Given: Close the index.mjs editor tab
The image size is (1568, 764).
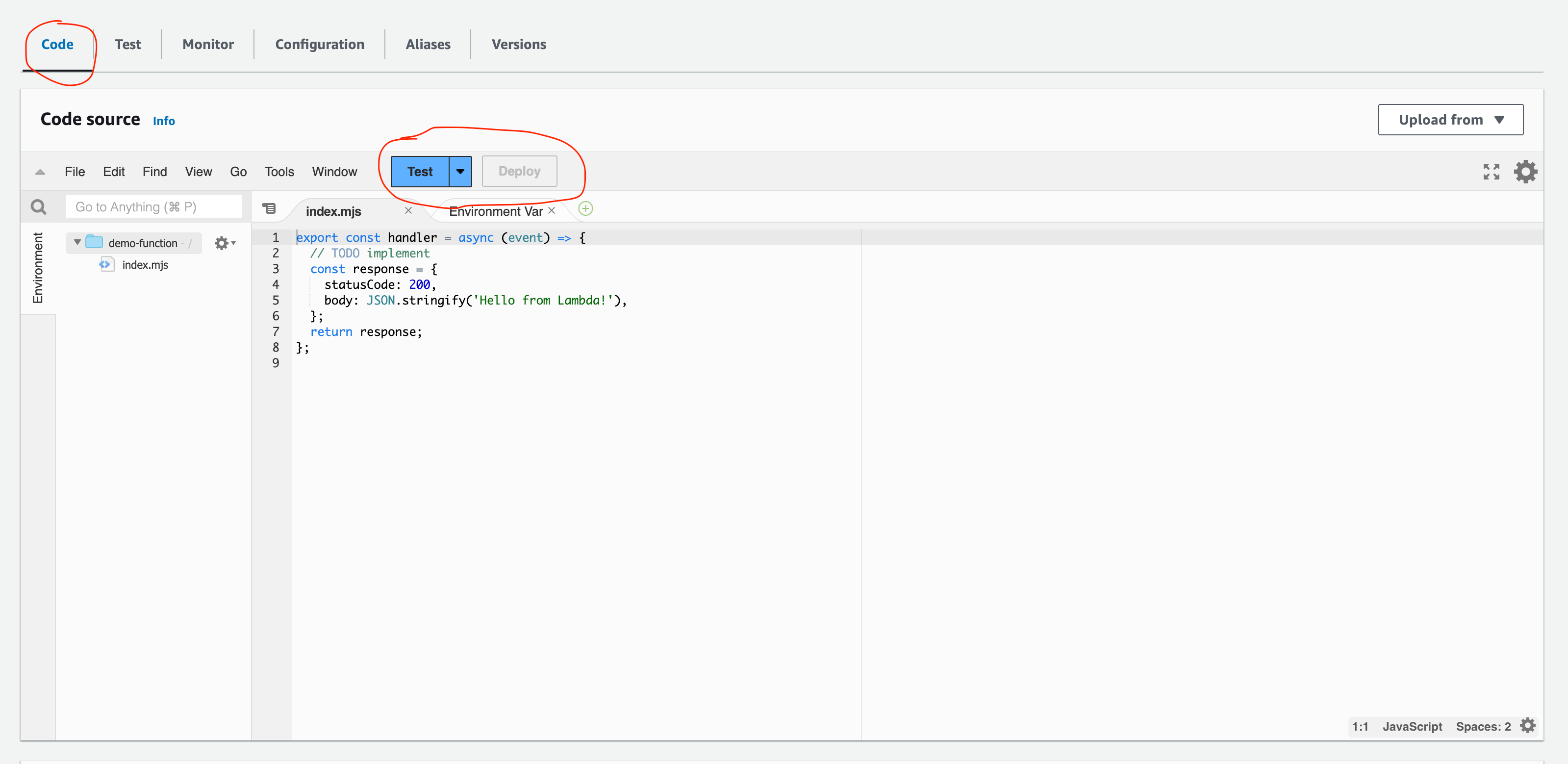Looking at the screenshot, I should 408,211.
